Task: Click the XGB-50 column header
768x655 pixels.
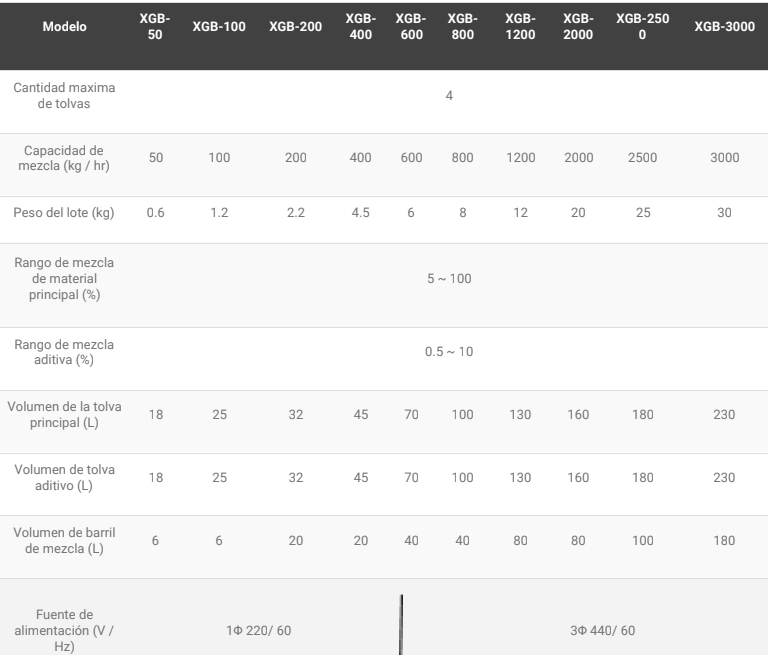Action: tap(155, 26)
